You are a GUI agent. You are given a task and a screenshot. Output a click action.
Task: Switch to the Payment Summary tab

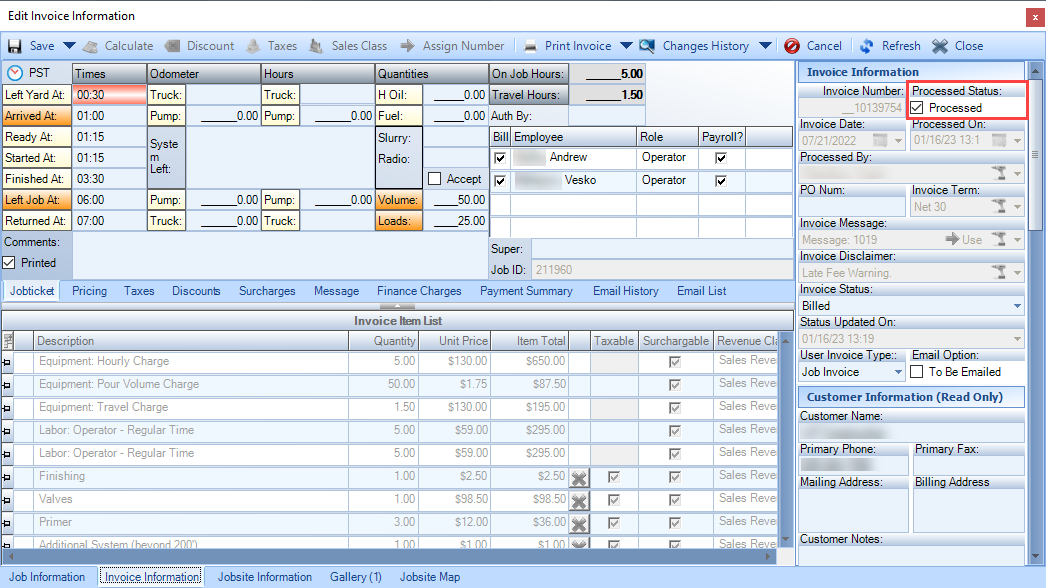tap(526, 291)
